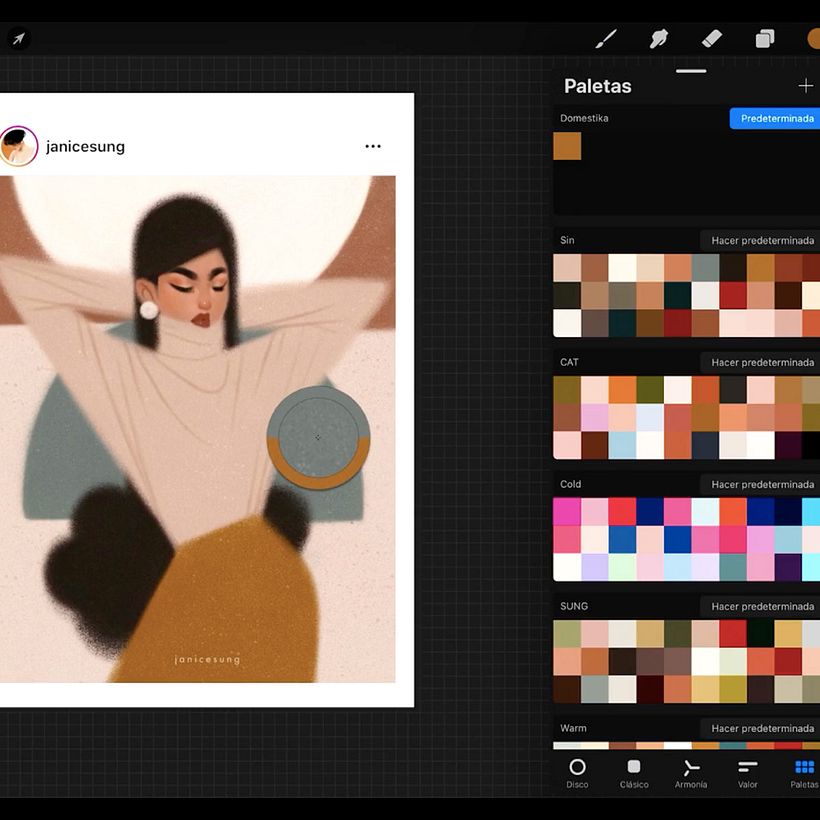The width and height of the screenshot is (820, 820).
Task: Switch to the Armonía color tab
Action: (x=691, y=773)
